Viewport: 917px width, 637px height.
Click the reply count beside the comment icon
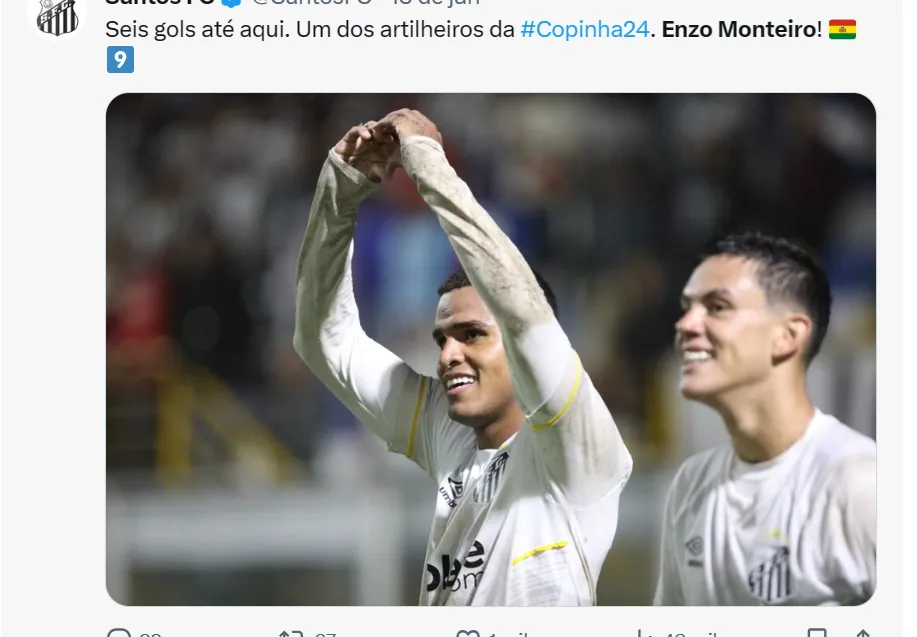150,635
